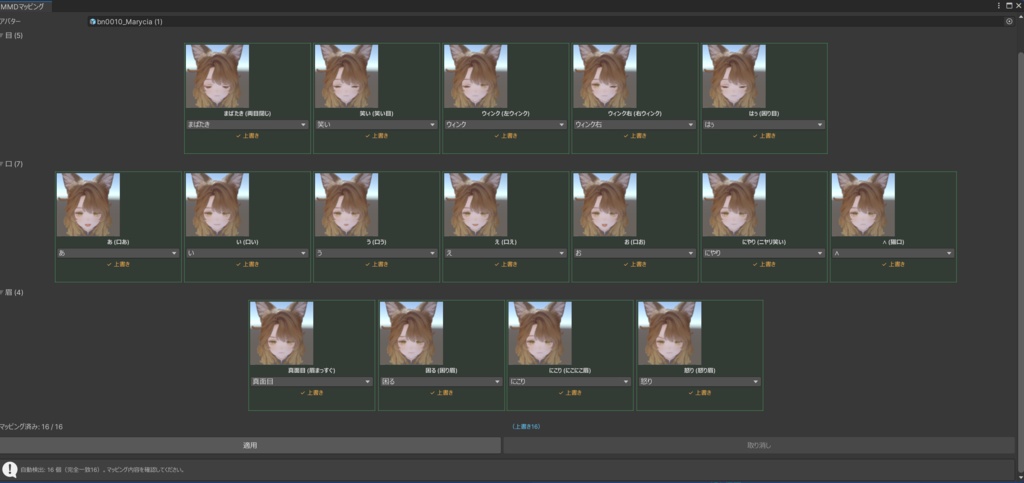1024x483 pixels.
Task: Click the 笑い preview thumbnail
Action: pyautogui.click(x=347, y=76)
